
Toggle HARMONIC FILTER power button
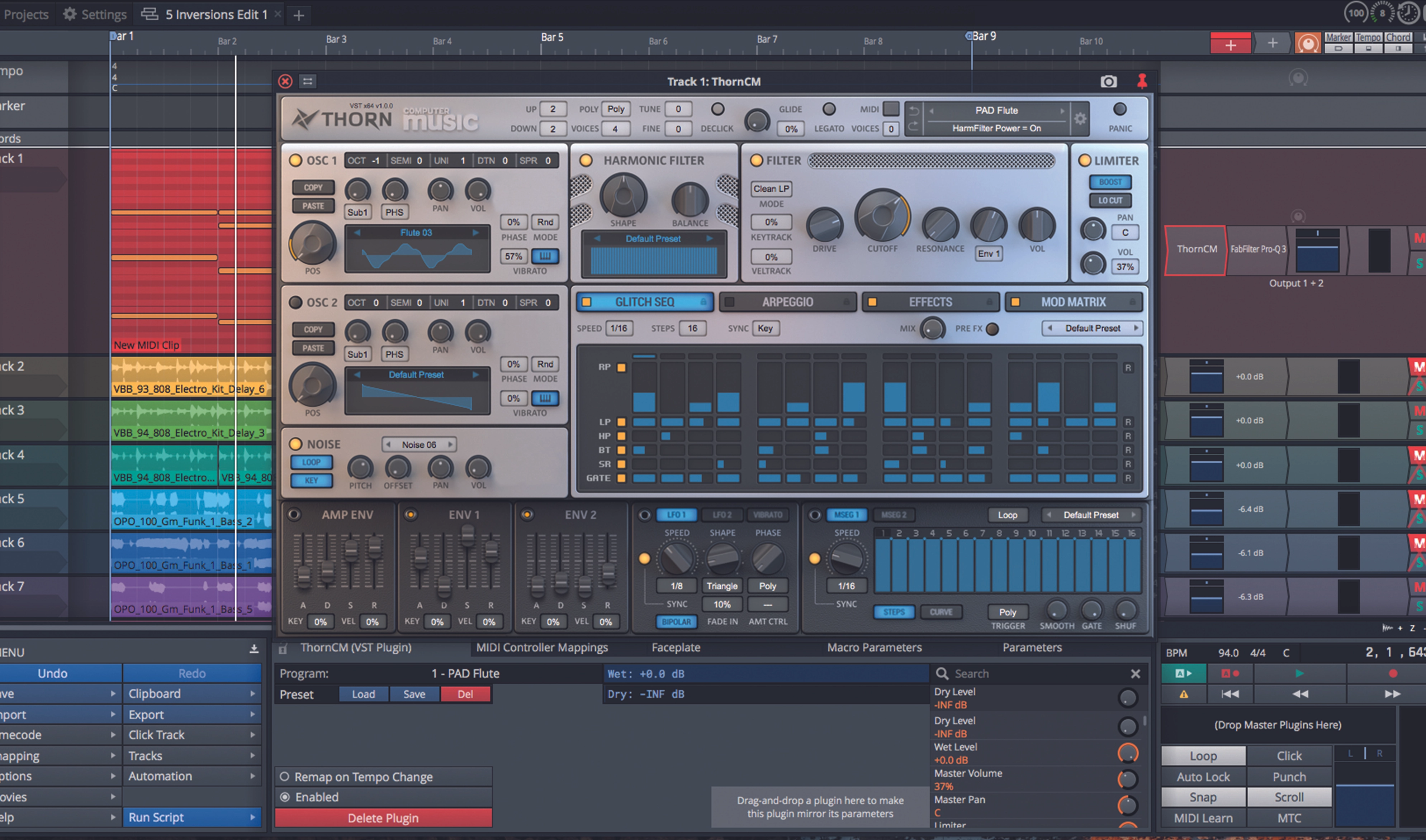(x=586, y=160)
